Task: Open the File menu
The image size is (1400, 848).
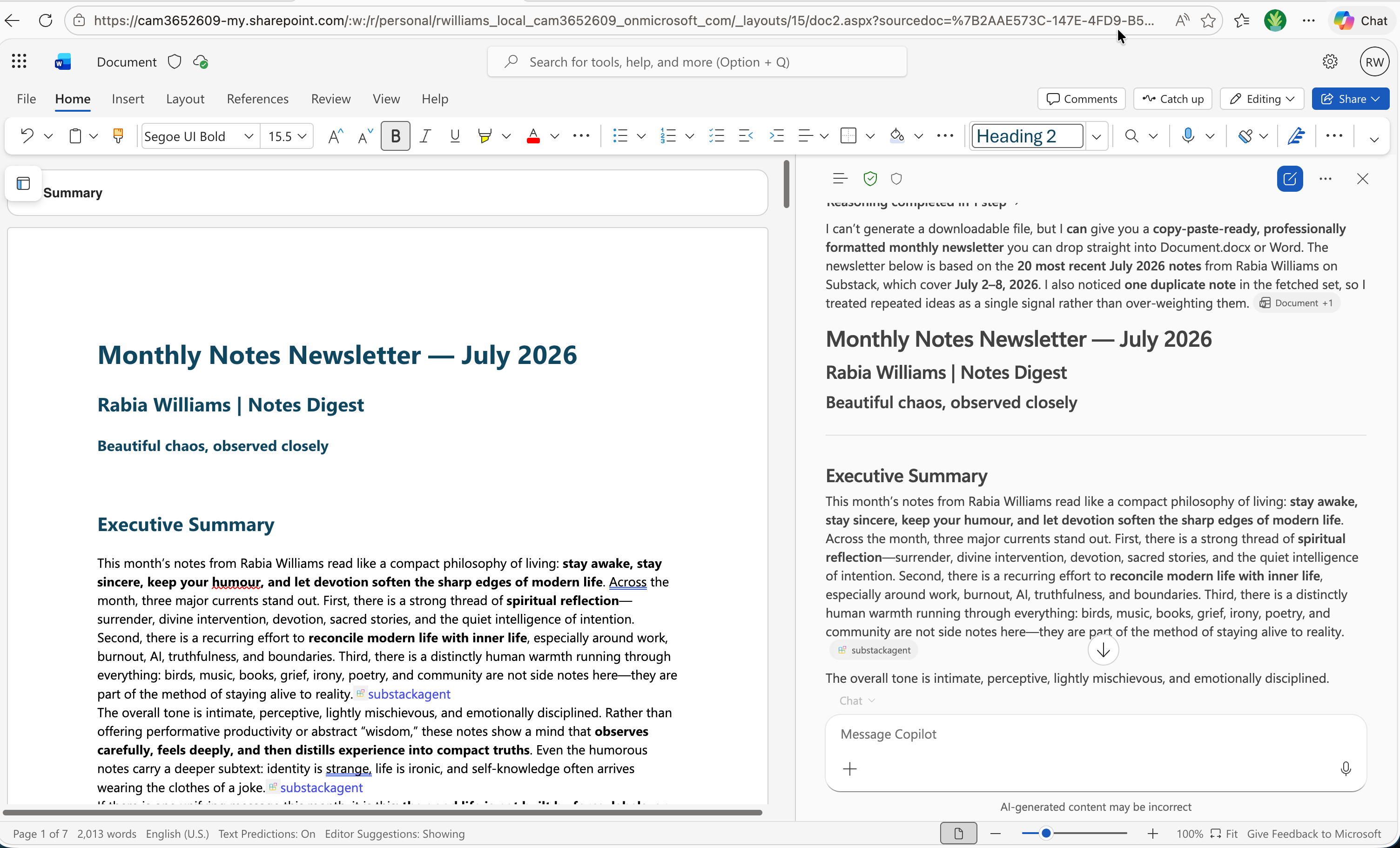Action: [x=26, y=99]
